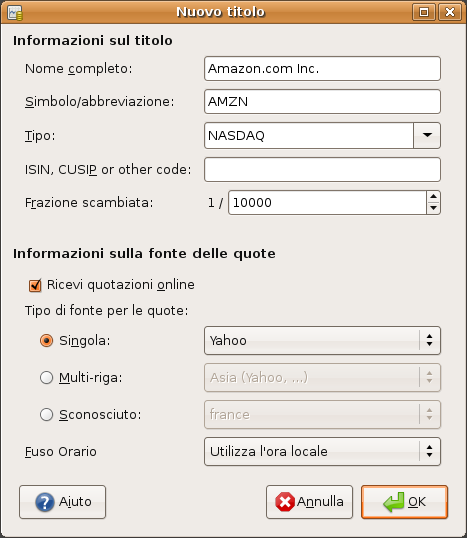The height and width of the screenshot is (538, 467).
Task: Select the Singola radio button
Action: [46, 341]
